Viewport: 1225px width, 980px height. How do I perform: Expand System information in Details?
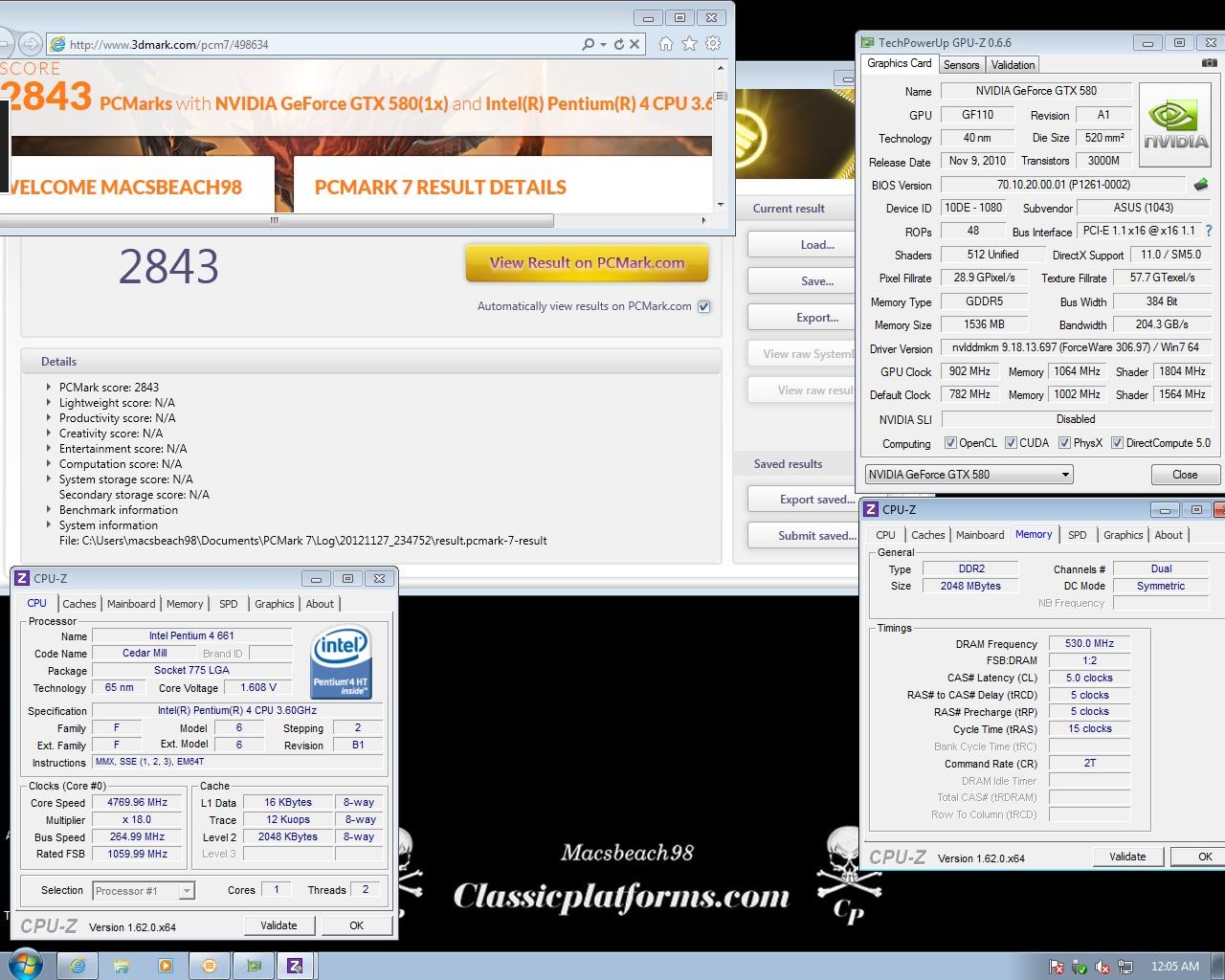pyautogui.click(x=49, y=525)
